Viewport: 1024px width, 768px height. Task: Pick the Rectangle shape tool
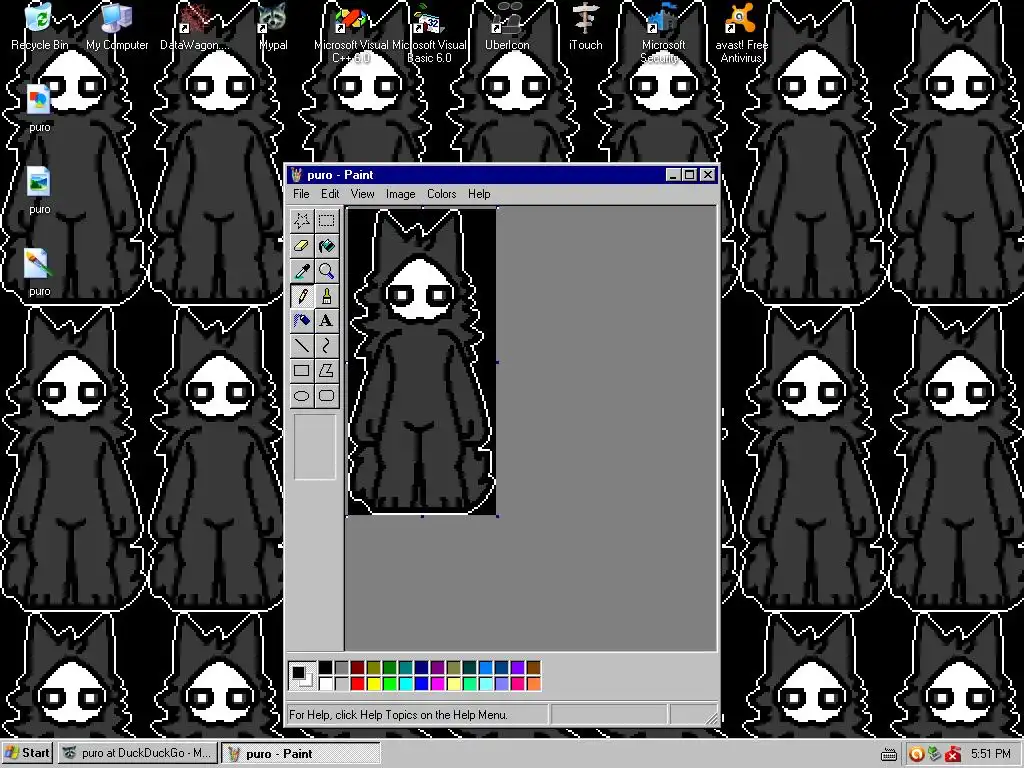(x=302, y=371)
